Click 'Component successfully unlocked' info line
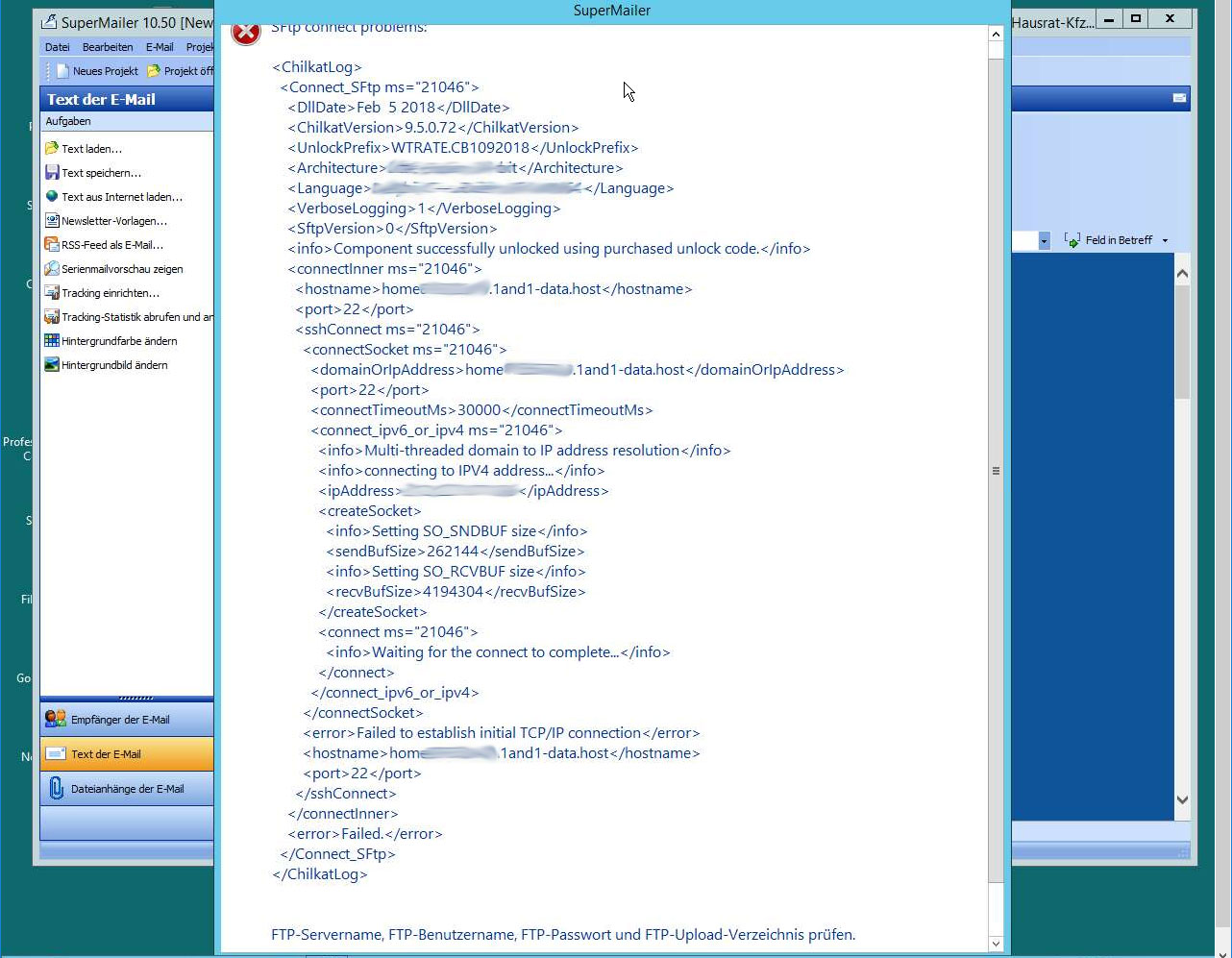 [x=549, y=249]
